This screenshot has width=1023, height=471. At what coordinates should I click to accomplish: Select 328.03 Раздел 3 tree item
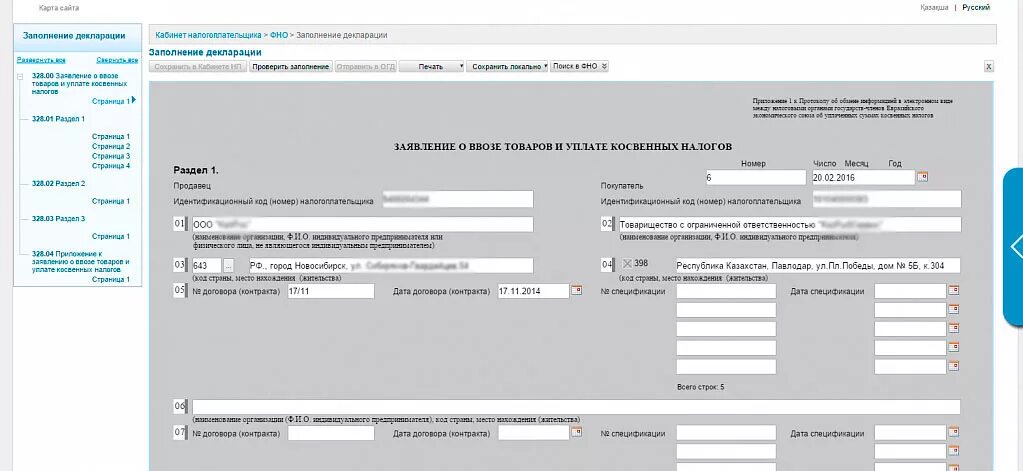click(58, 219)
